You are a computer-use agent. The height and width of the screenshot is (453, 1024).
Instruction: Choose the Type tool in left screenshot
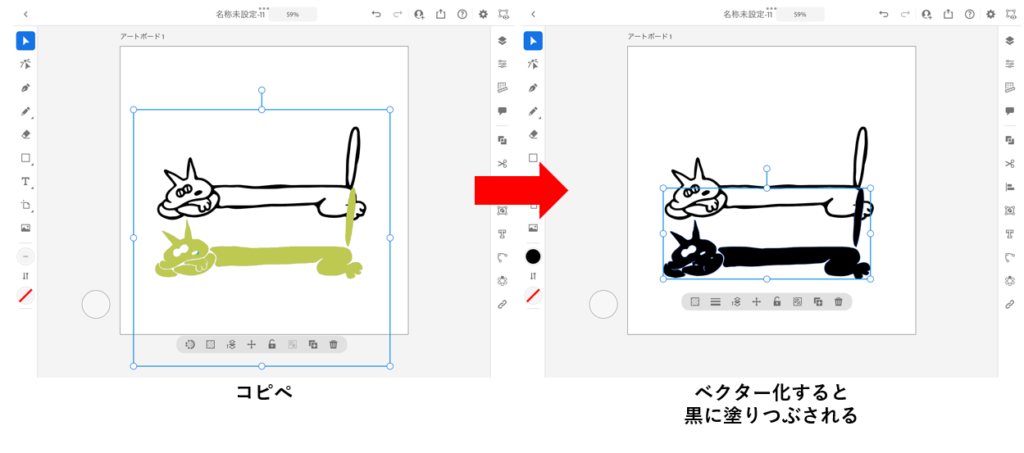pos(25,181)
